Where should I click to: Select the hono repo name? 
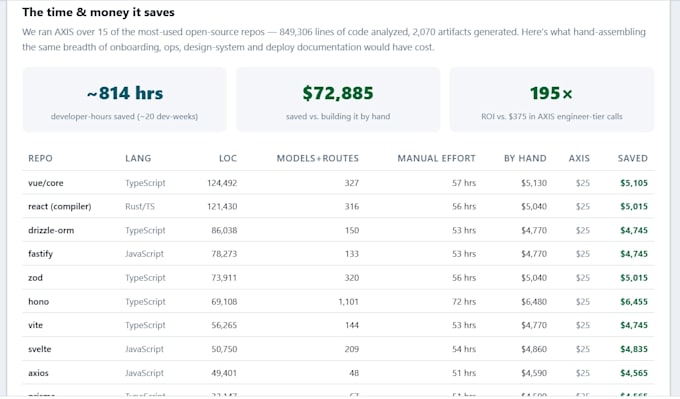point(39,301)
